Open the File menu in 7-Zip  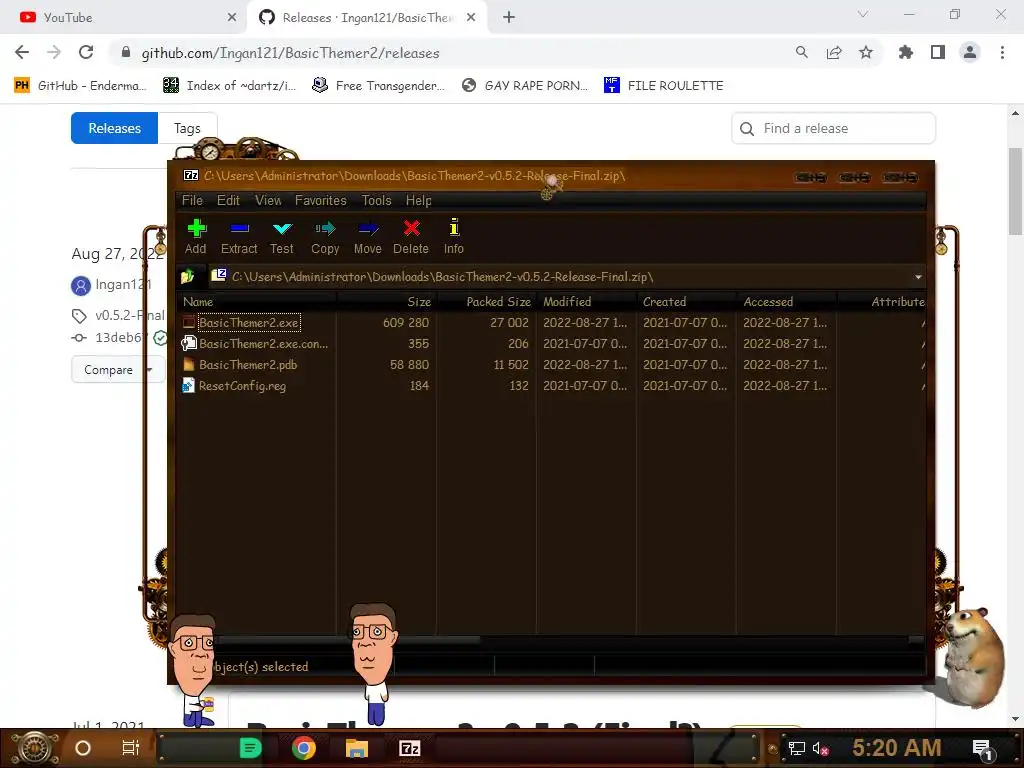pos(192,200)
